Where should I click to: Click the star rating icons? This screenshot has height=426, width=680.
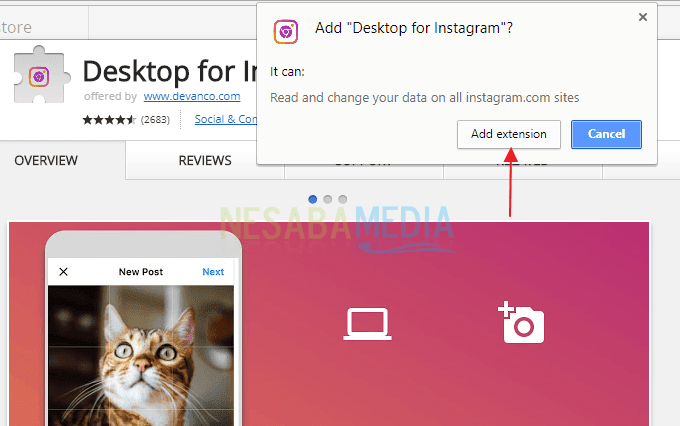point(109,120)
